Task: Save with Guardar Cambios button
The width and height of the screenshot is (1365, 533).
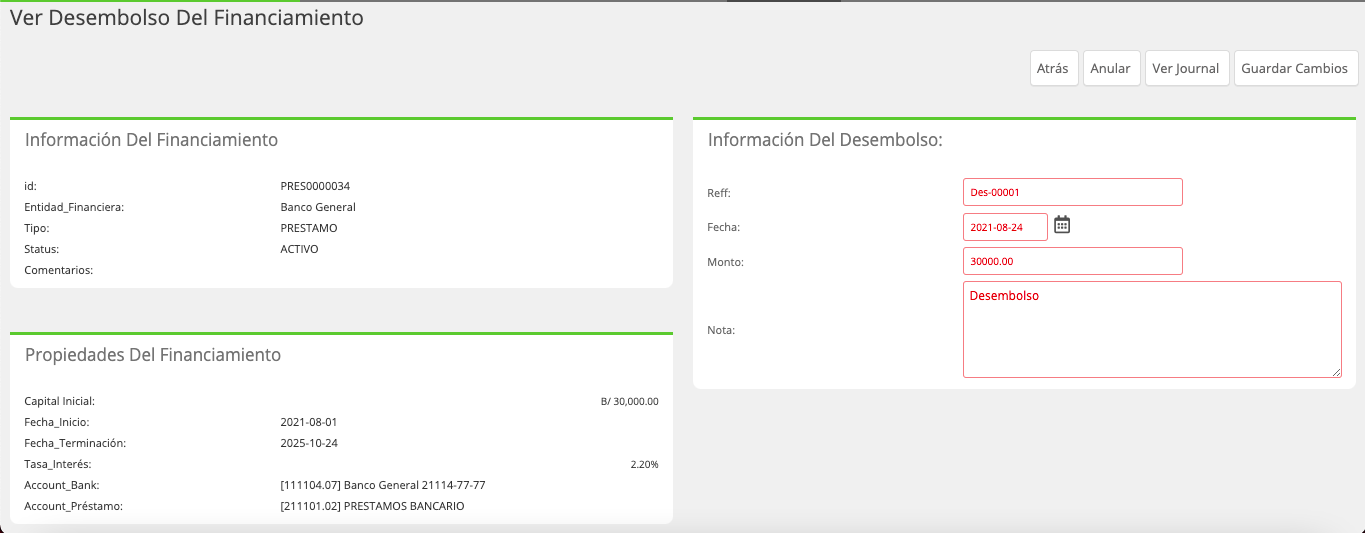Action: pyautogui.click(x=1296, y=69)
